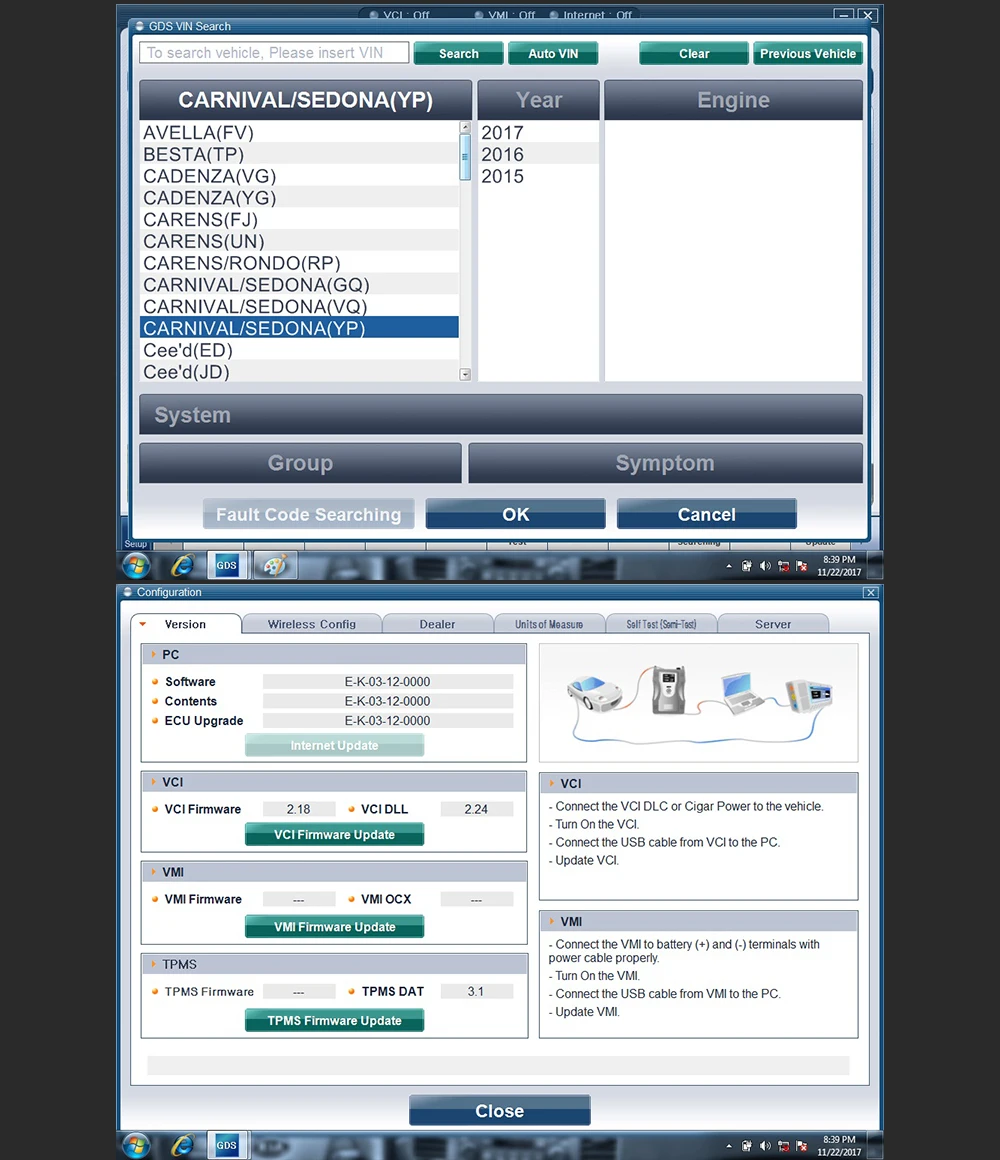This screenshot has height=1160, width=1000.
Task: Confirm with the OK button
Action: 516,514
